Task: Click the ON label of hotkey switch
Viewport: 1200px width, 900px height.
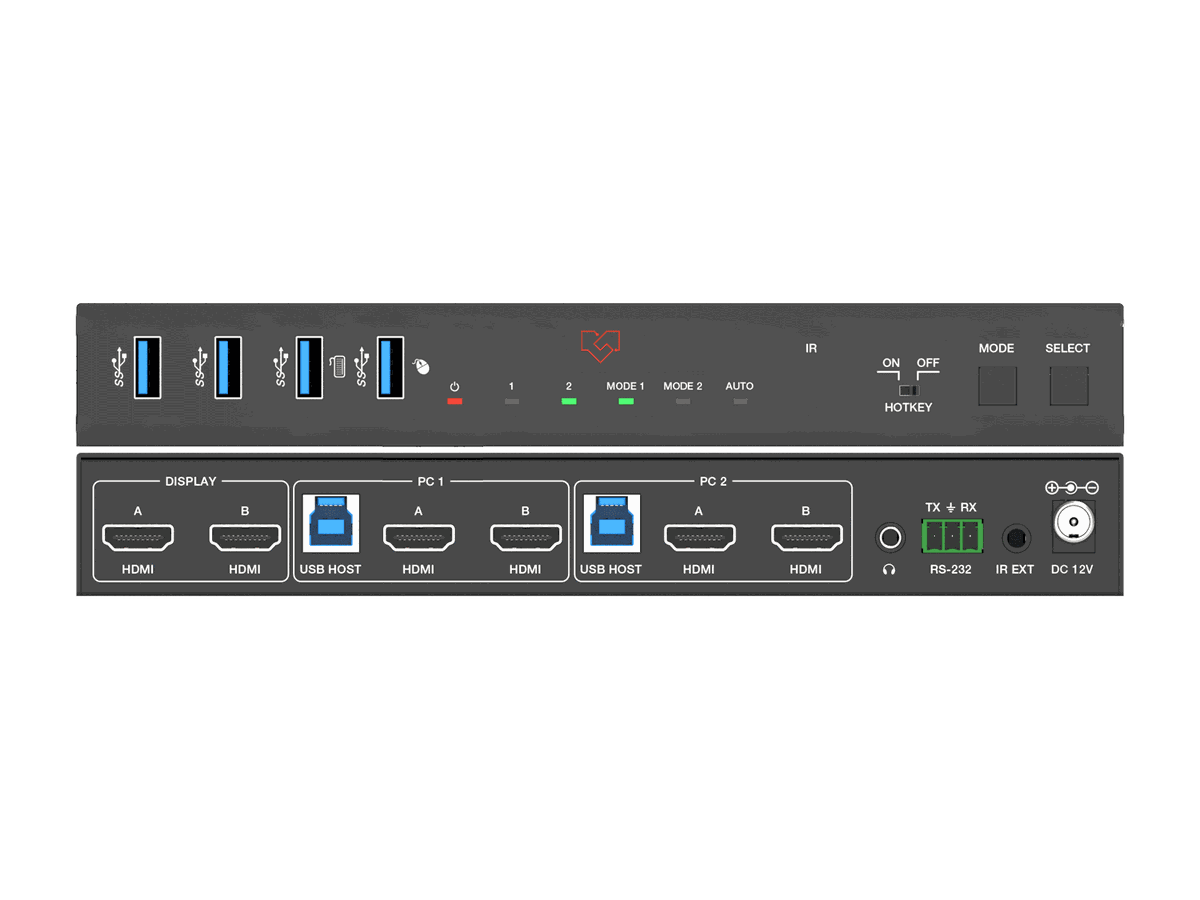Action: 891,363
